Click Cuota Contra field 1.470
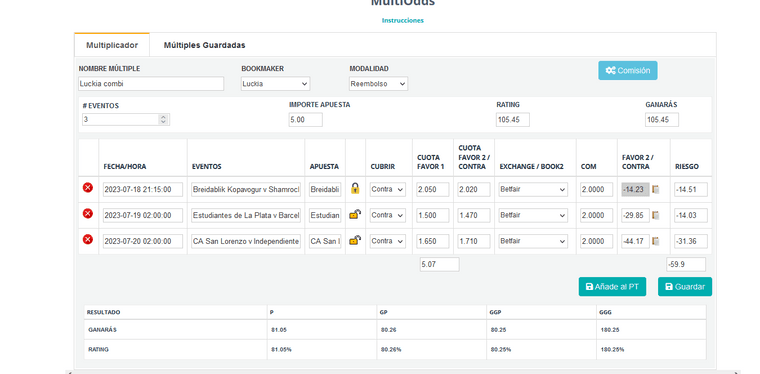This screenshot has width=760, height=374. (474, 215)
